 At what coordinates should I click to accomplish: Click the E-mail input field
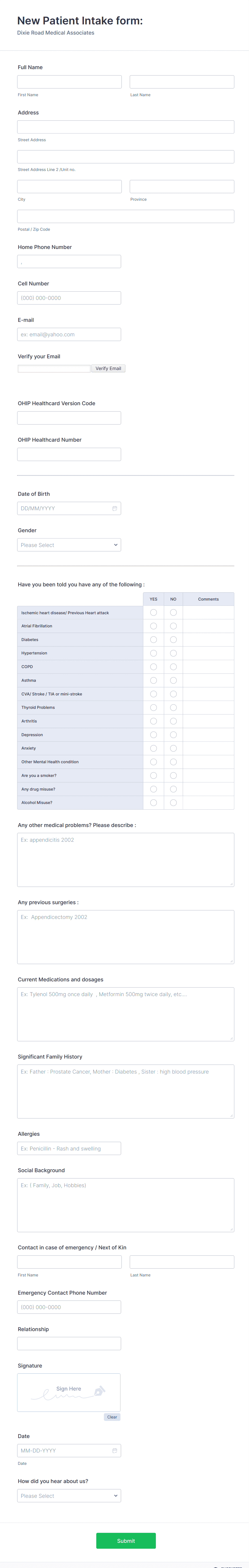(x=69, y=334)
